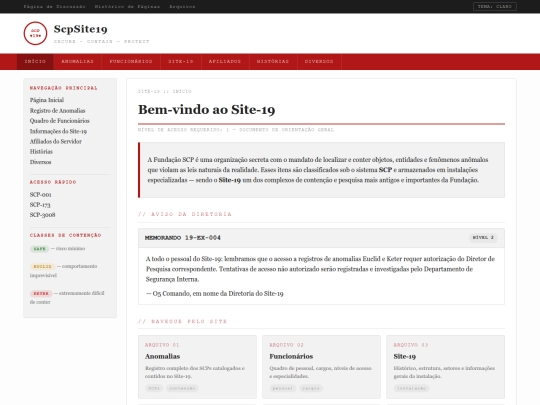Open the Funcionários card (Arquivo 02)

click(321, 367)
